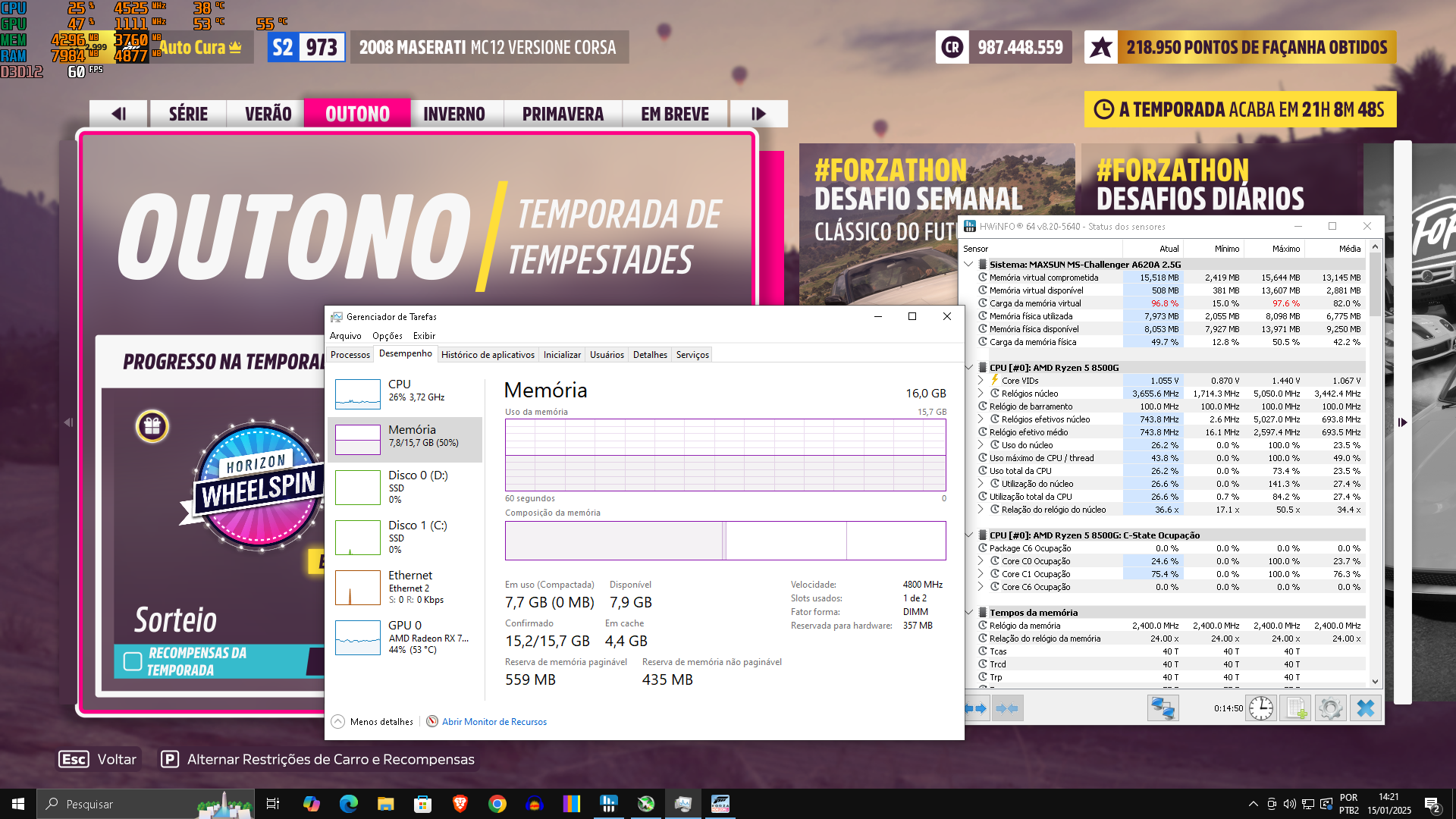Image resolution: width=1456 pixels, height=819 pixels.
Task: Expand Core VIDs row
Action: pyautogui.click(x=981, y=380)
